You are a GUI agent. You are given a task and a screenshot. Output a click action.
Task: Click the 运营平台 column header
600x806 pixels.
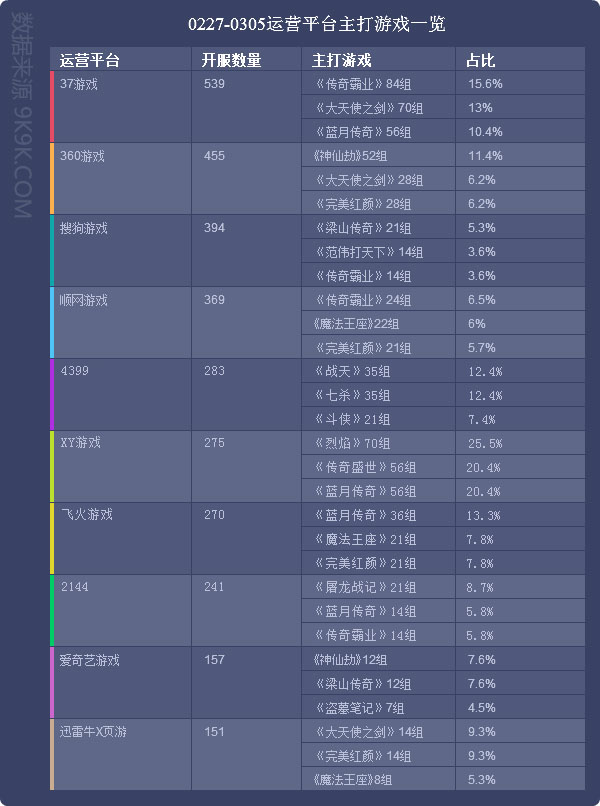[90, 60]
